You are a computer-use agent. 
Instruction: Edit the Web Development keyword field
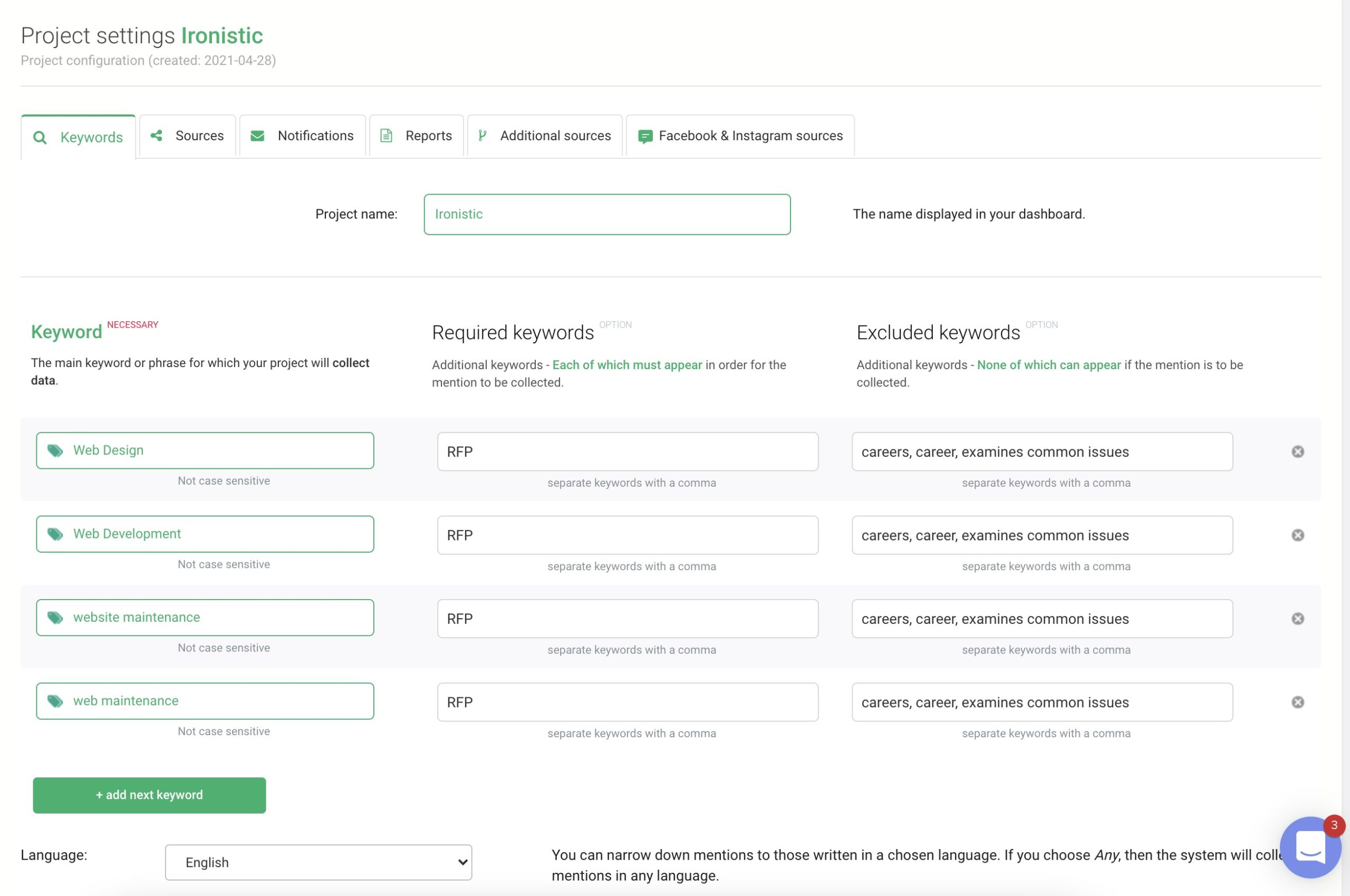point(205,534)
